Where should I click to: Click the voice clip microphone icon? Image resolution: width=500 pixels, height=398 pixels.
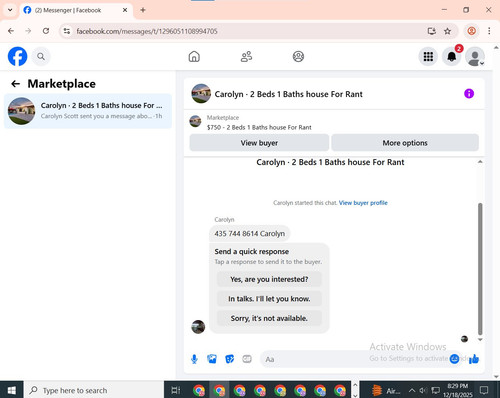tap(194, 359)
